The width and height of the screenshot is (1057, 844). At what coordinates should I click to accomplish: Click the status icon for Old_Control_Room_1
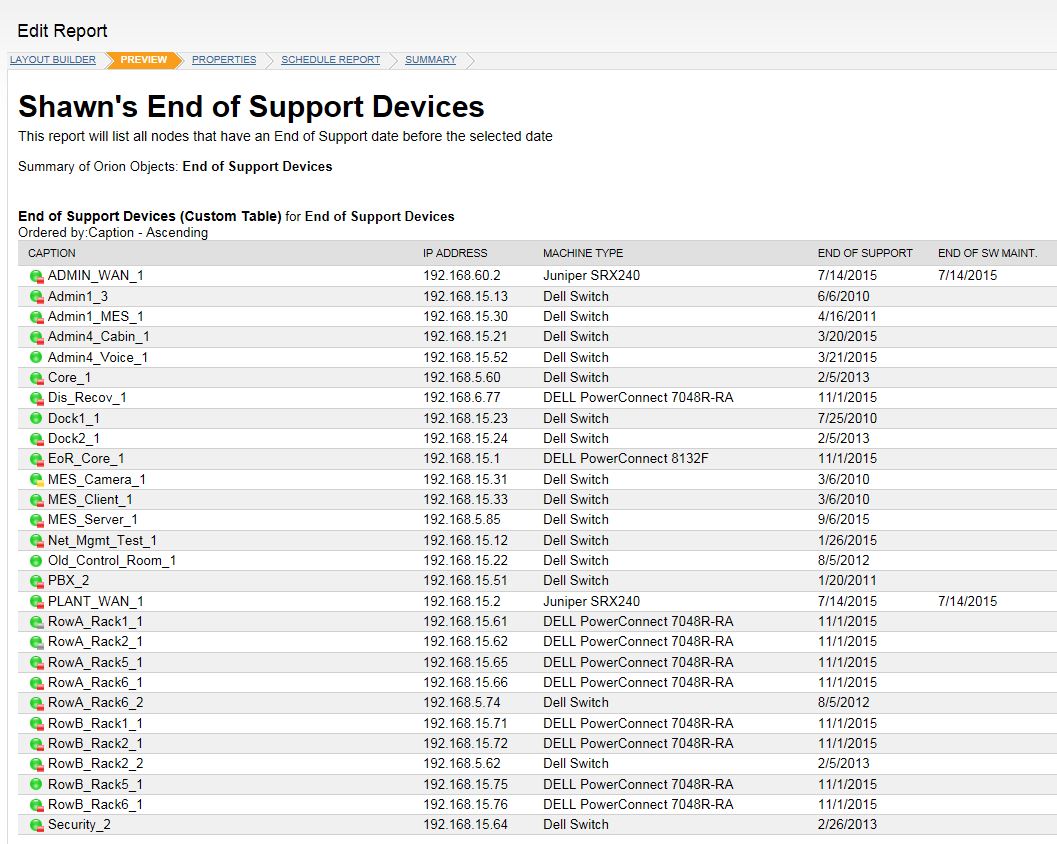[36, 561]
